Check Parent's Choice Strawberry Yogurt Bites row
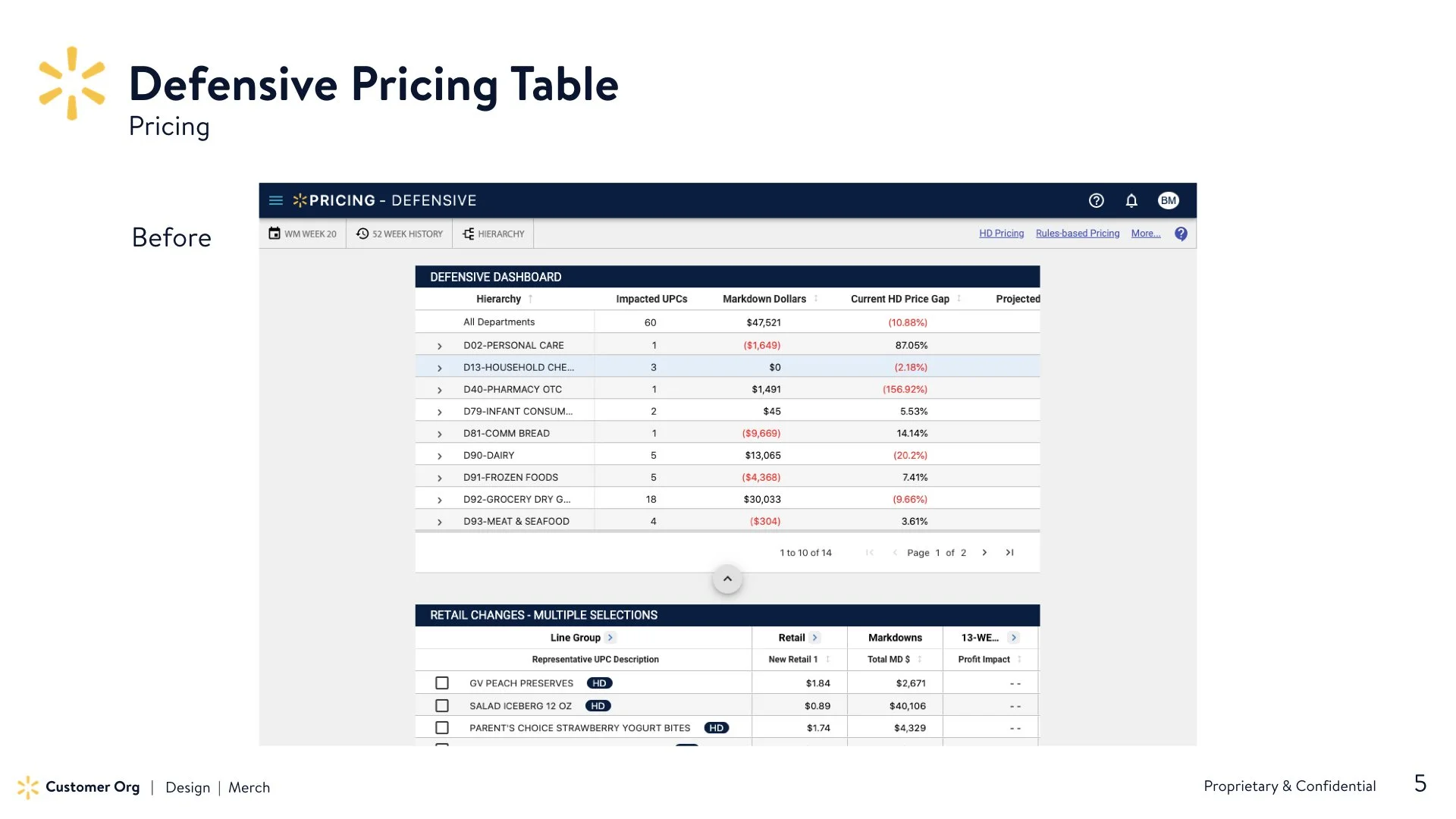Image resolution: width=1456 pixels, height=819 pixels. [x=442, y=728]
